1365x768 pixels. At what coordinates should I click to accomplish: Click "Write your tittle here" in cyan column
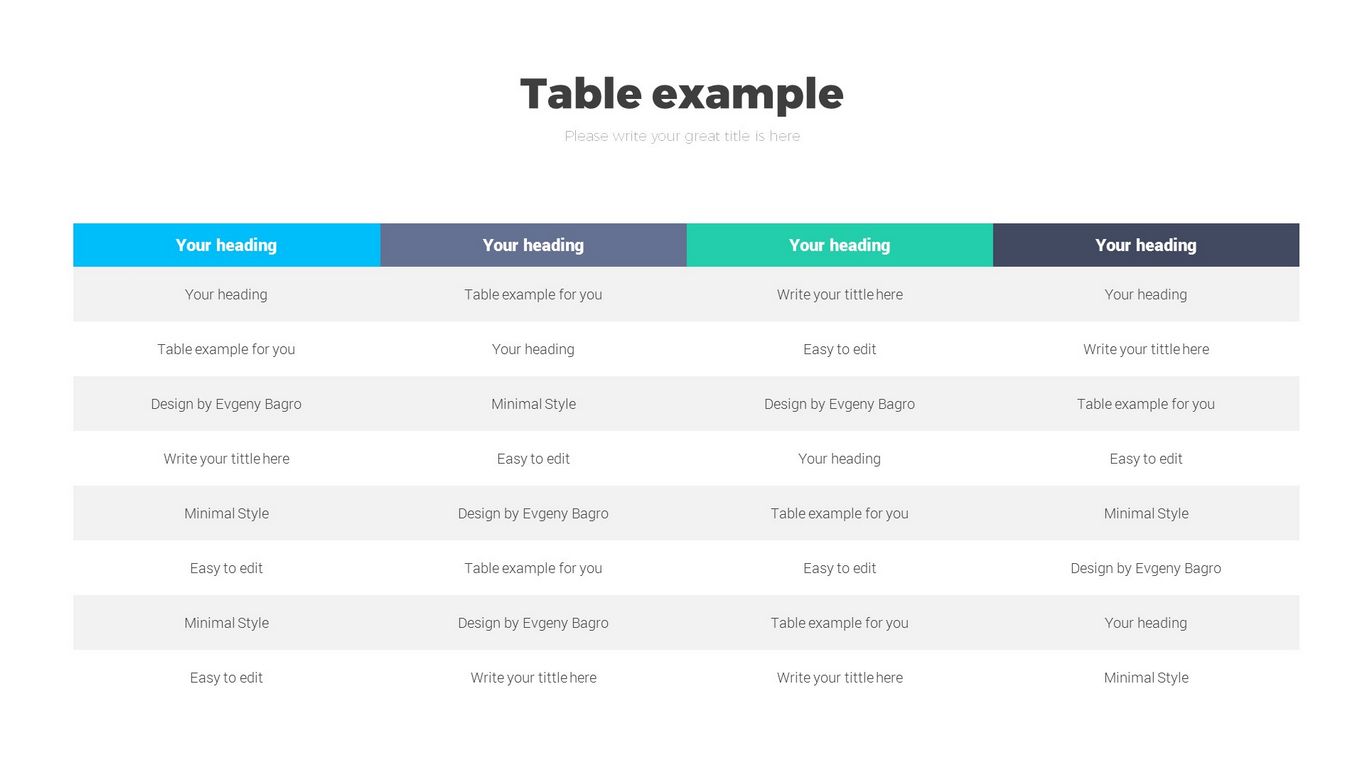tap(226, 459)
